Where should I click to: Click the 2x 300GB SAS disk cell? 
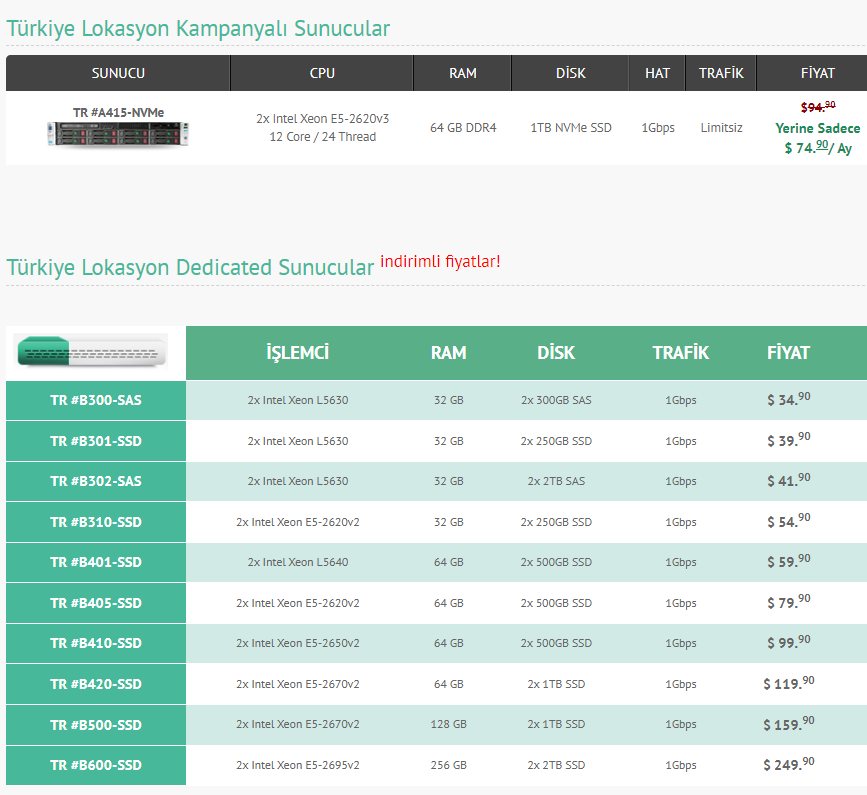click(556, 400)
